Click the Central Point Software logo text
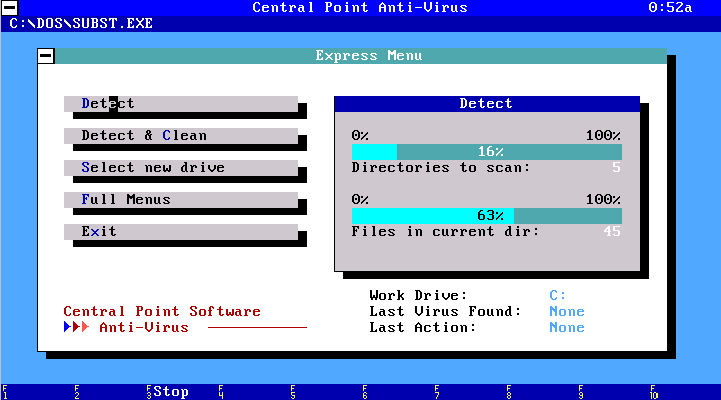 [162, 311]
